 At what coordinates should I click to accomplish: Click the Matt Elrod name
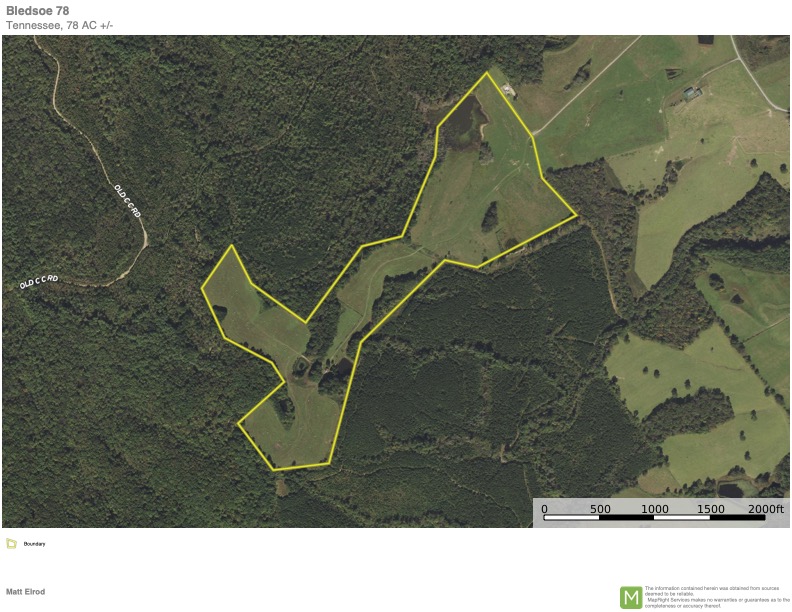25,591
